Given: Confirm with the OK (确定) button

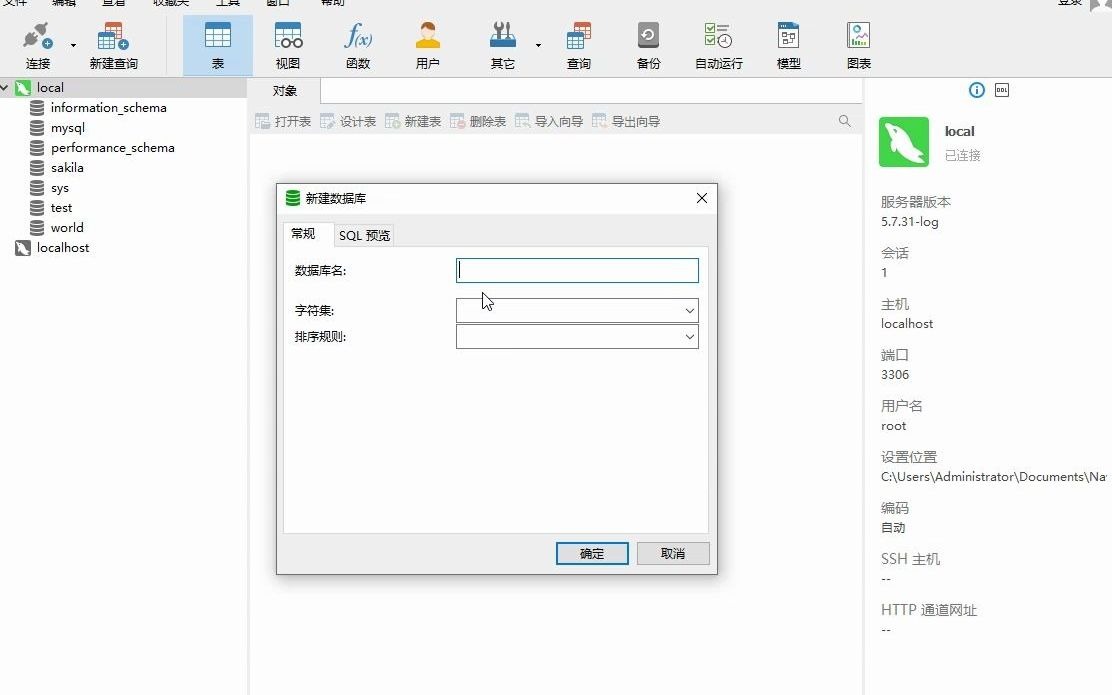Looking at the screenshot, I should [592, 554].
